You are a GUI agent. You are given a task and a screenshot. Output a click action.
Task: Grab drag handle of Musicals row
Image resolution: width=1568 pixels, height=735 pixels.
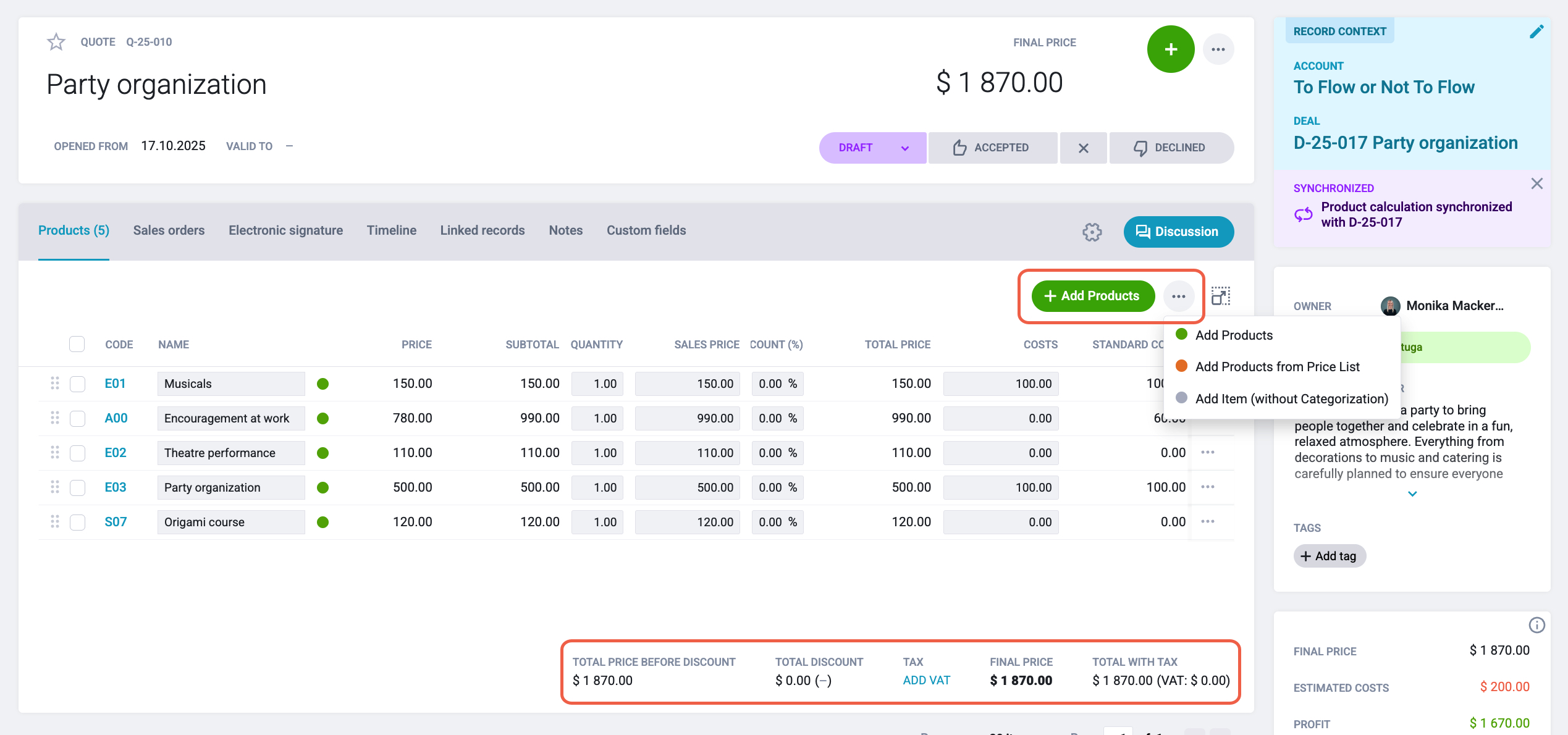(55, 384)
